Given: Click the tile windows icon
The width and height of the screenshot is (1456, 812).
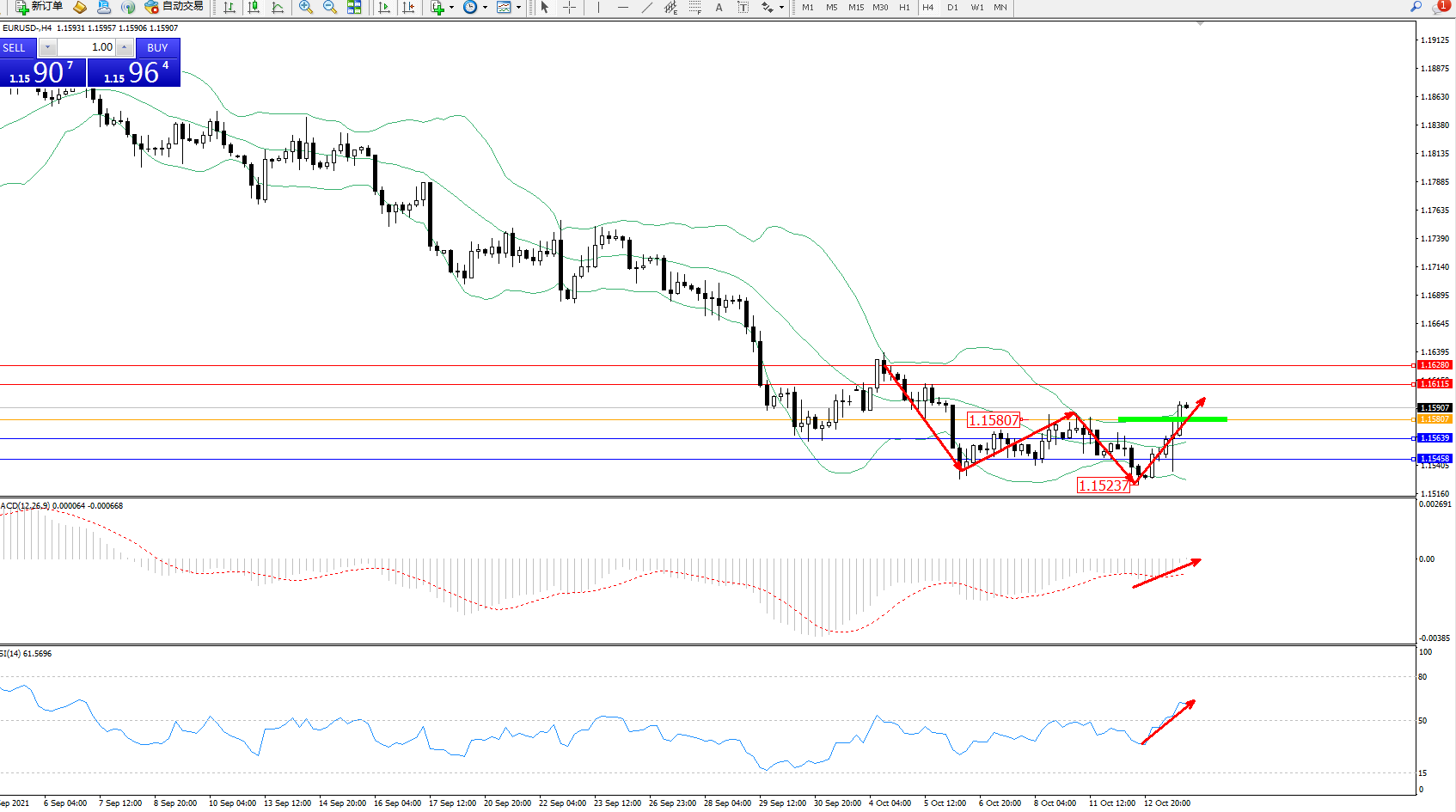Looking at the screenshot, I should pos(354,7).
